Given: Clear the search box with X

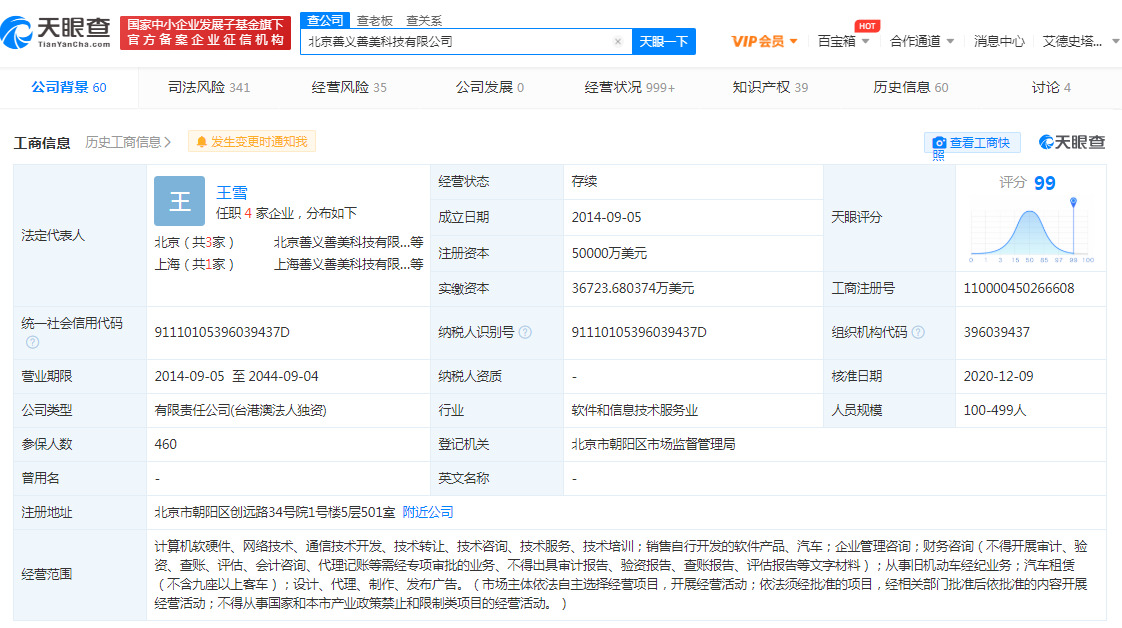Looking at the screenshot, I should 618,41.
